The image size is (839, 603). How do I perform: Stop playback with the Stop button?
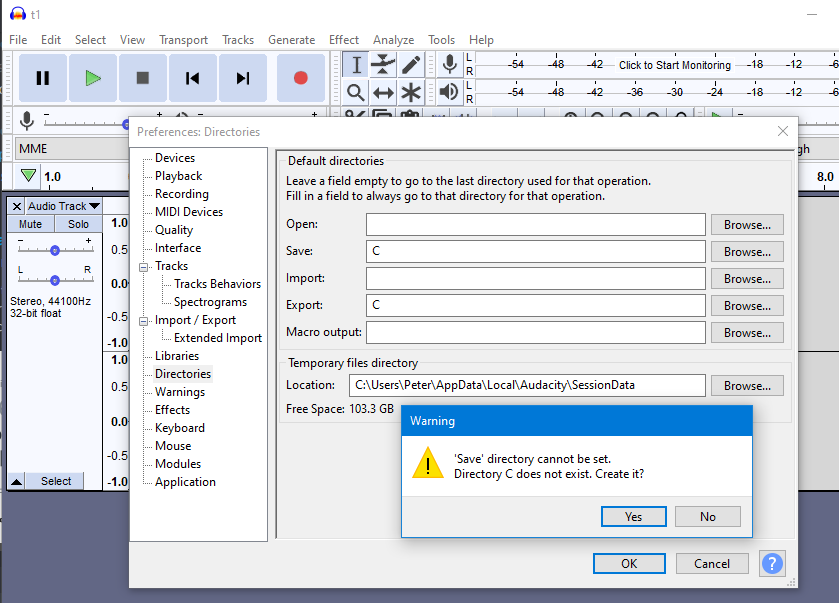pyautogui.click(x=142, y=78)
